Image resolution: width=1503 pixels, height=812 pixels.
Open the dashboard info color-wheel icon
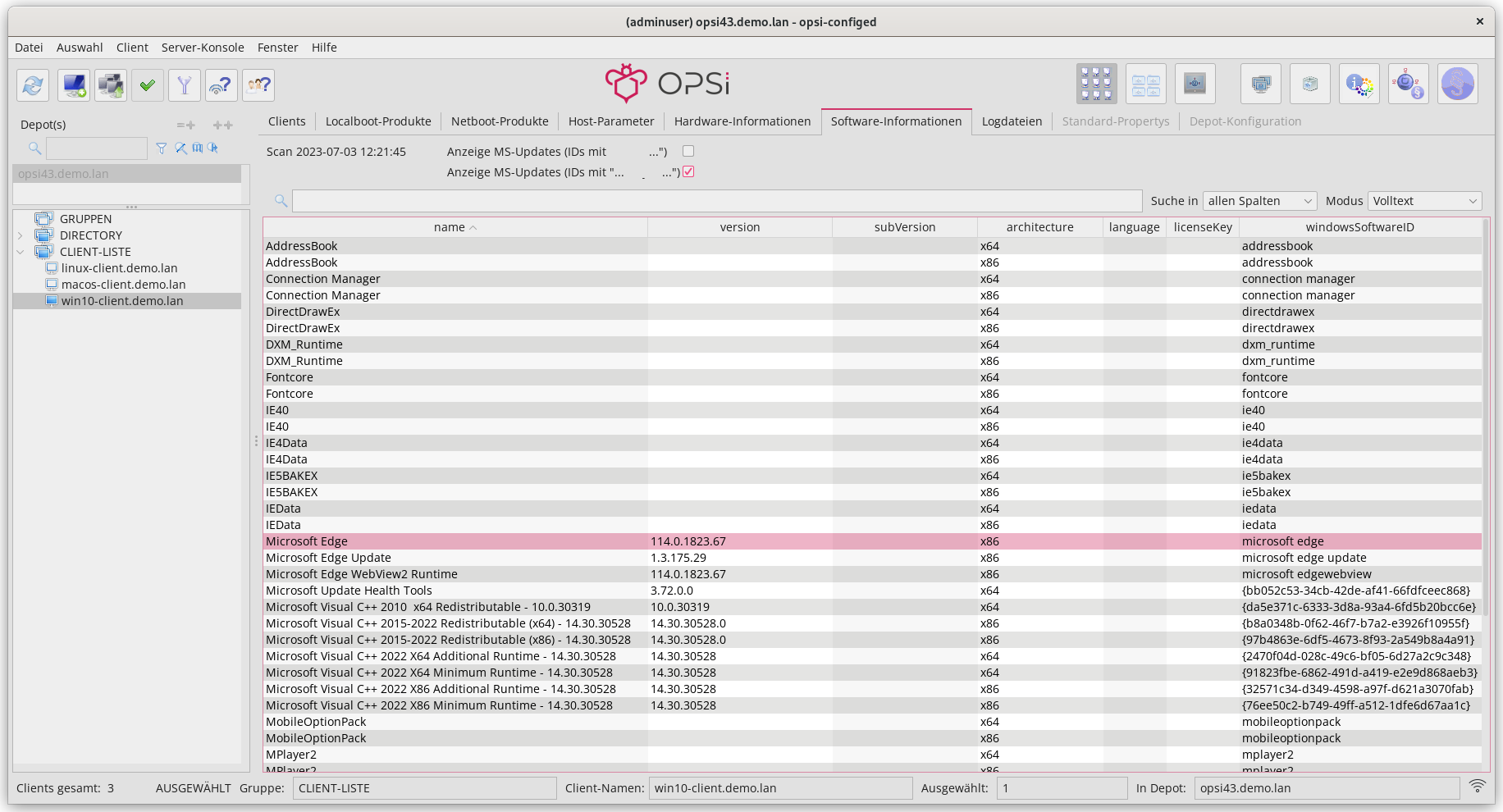1359,84
